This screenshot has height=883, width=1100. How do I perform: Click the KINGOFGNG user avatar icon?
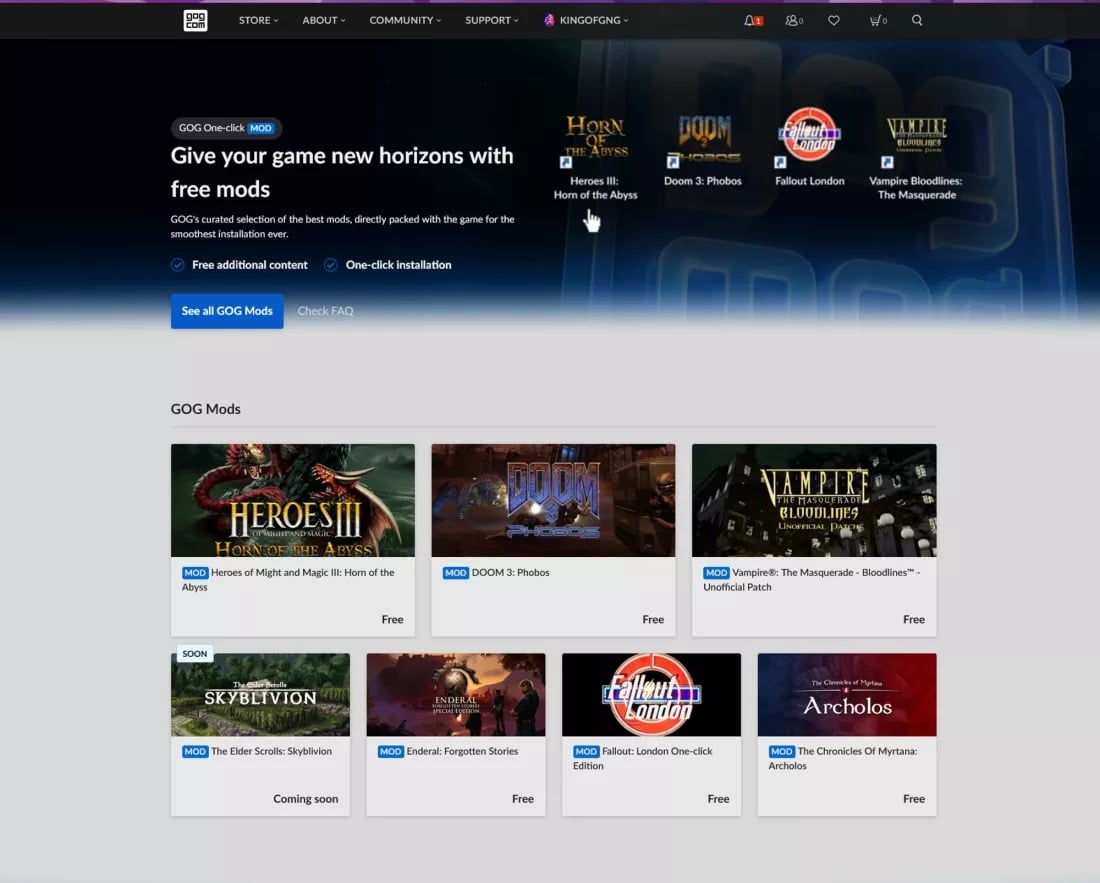pyautogui.click(x=549, y=20)
